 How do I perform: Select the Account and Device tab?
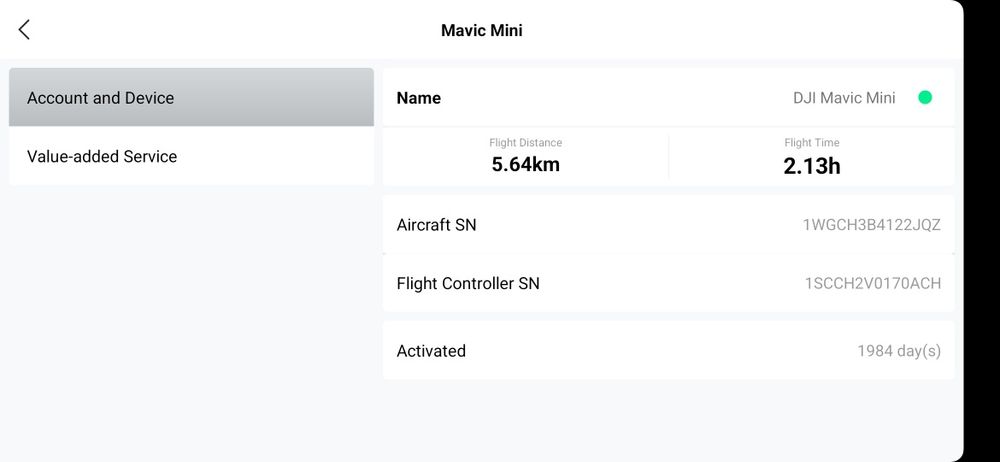190,98
